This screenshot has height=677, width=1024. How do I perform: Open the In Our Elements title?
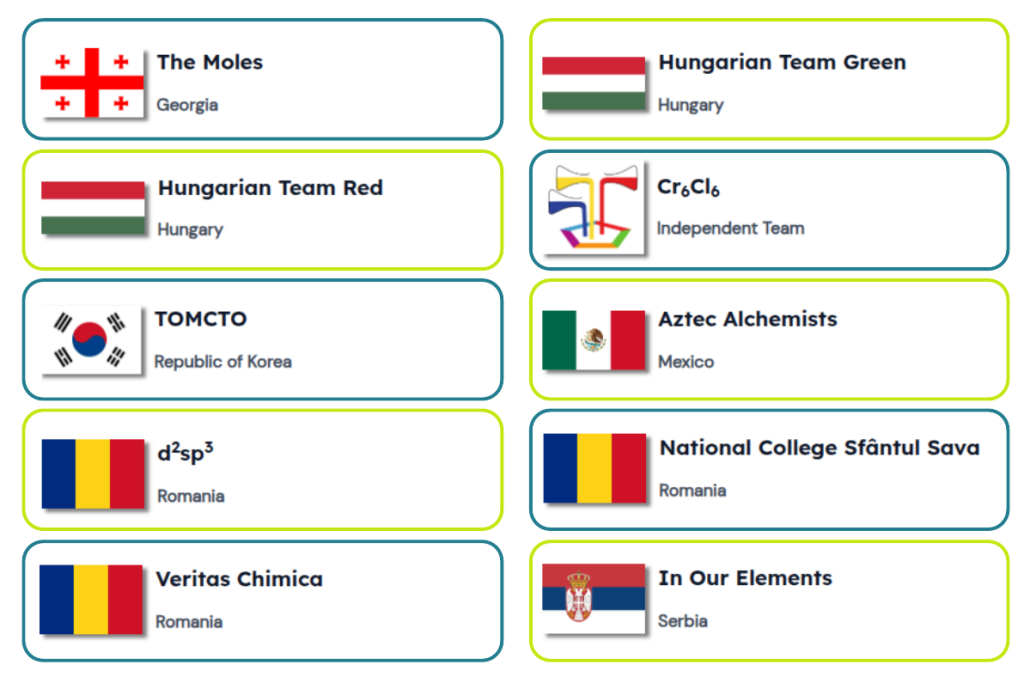click(x=745, y=578)
